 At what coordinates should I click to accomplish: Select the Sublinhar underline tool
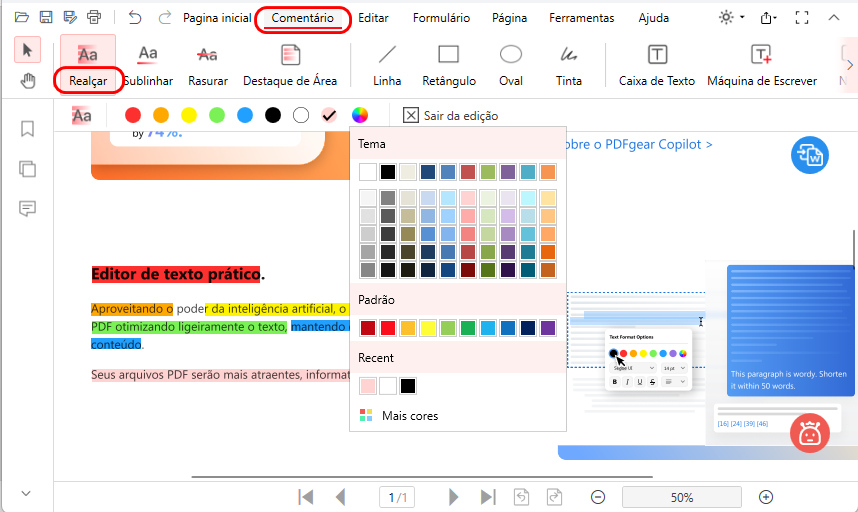point(148,66)
